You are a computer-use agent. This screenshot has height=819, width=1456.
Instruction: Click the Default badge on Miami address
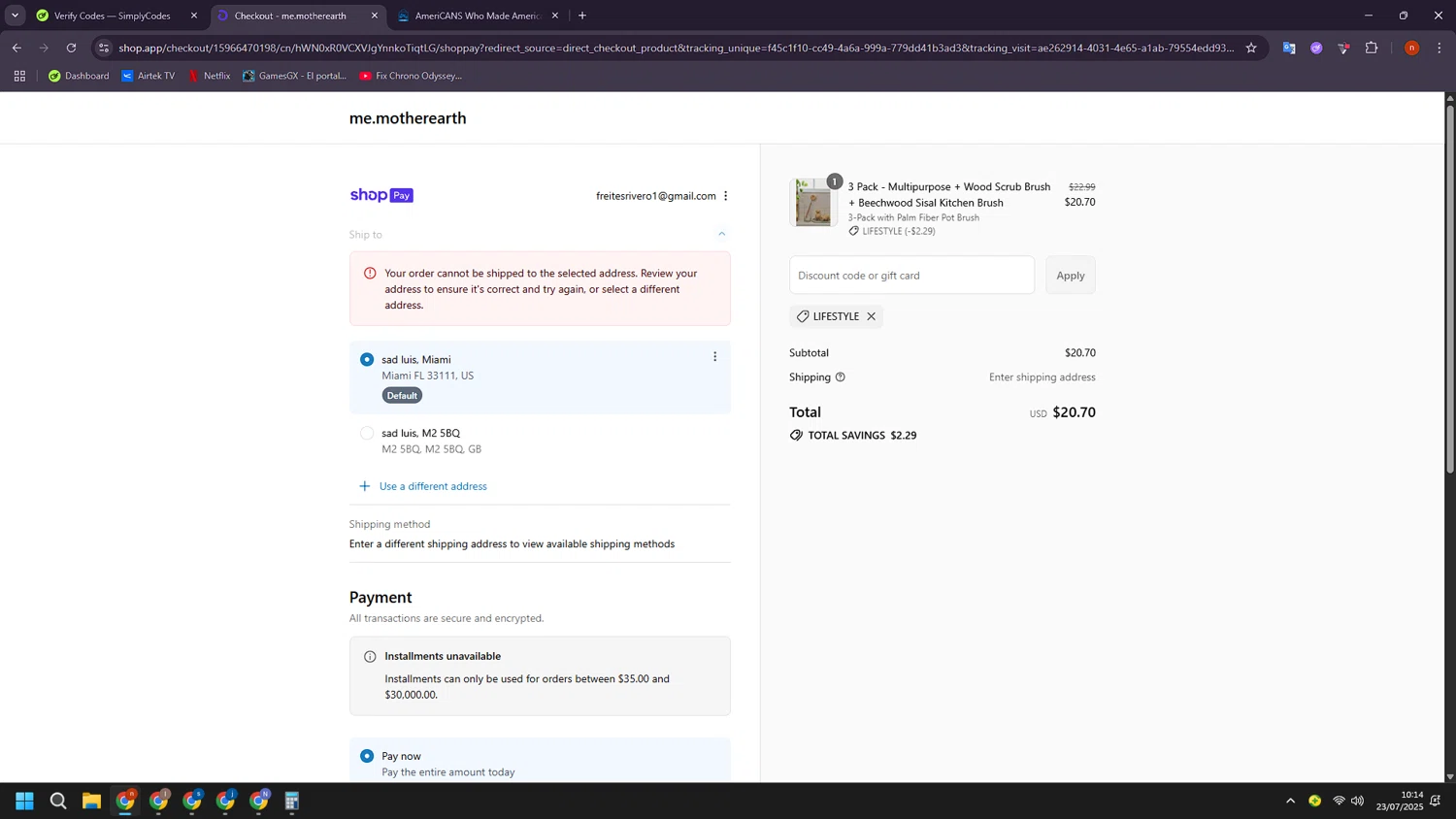coord(402,395)
